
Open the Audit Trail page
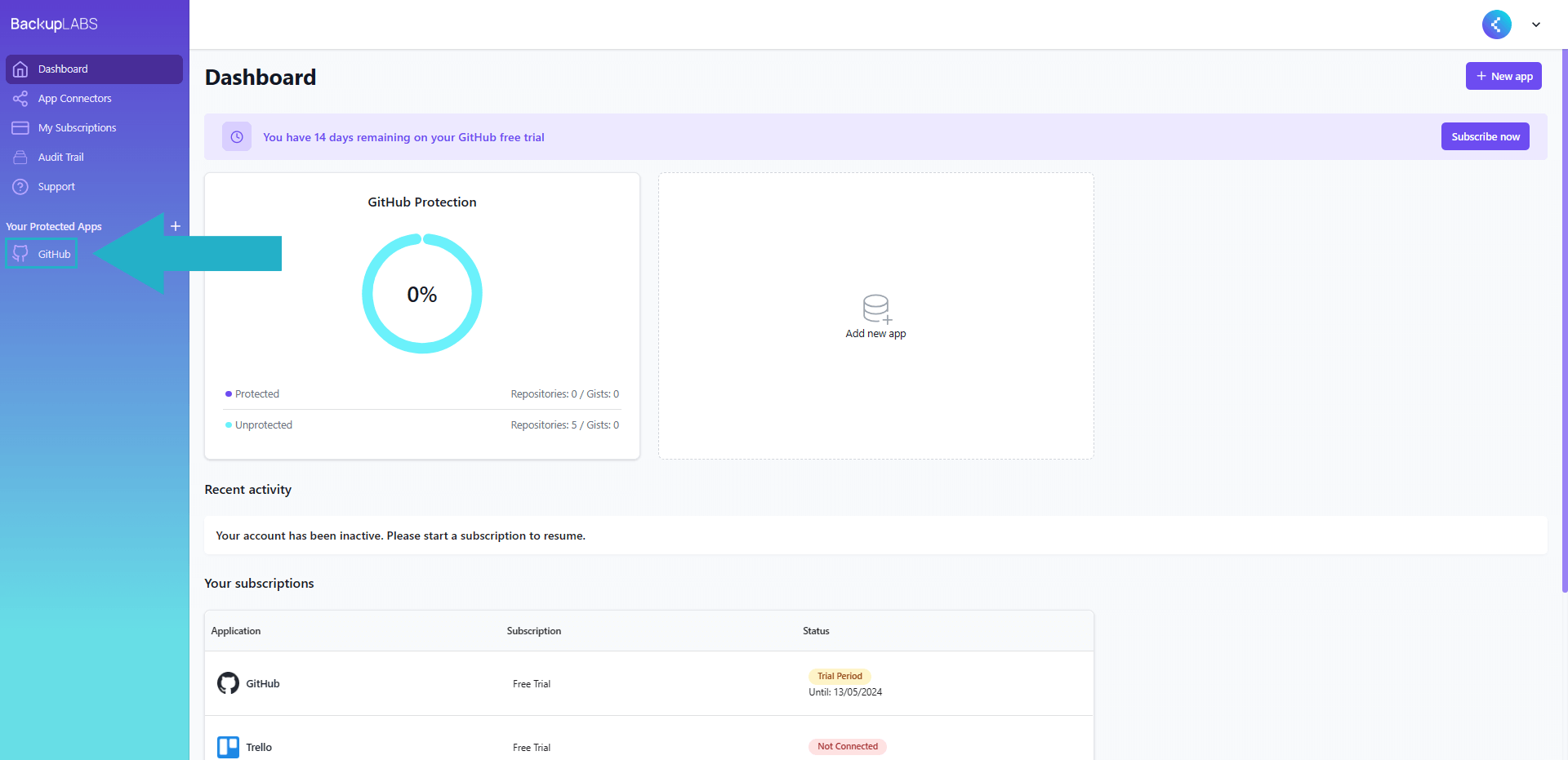point(94,158)
